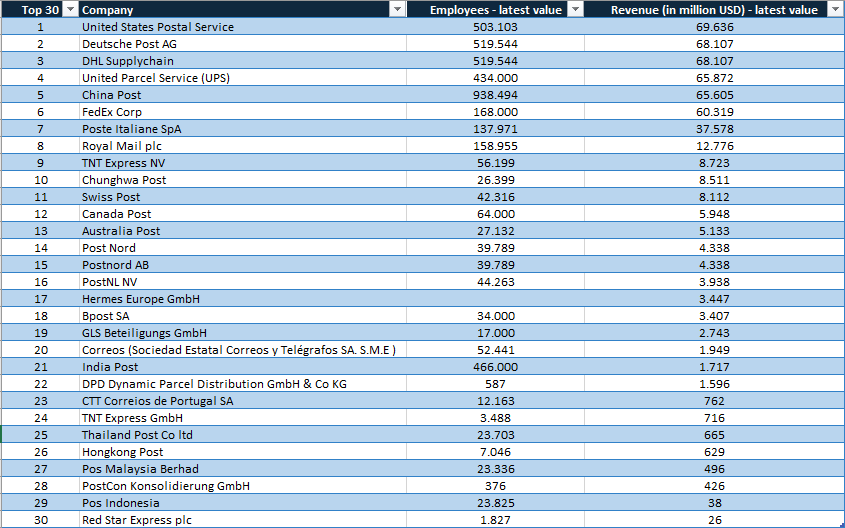Select the 'Deutsche Post AG' cell
The width and height of the screenshot is (845, 528).
point(243,44)
